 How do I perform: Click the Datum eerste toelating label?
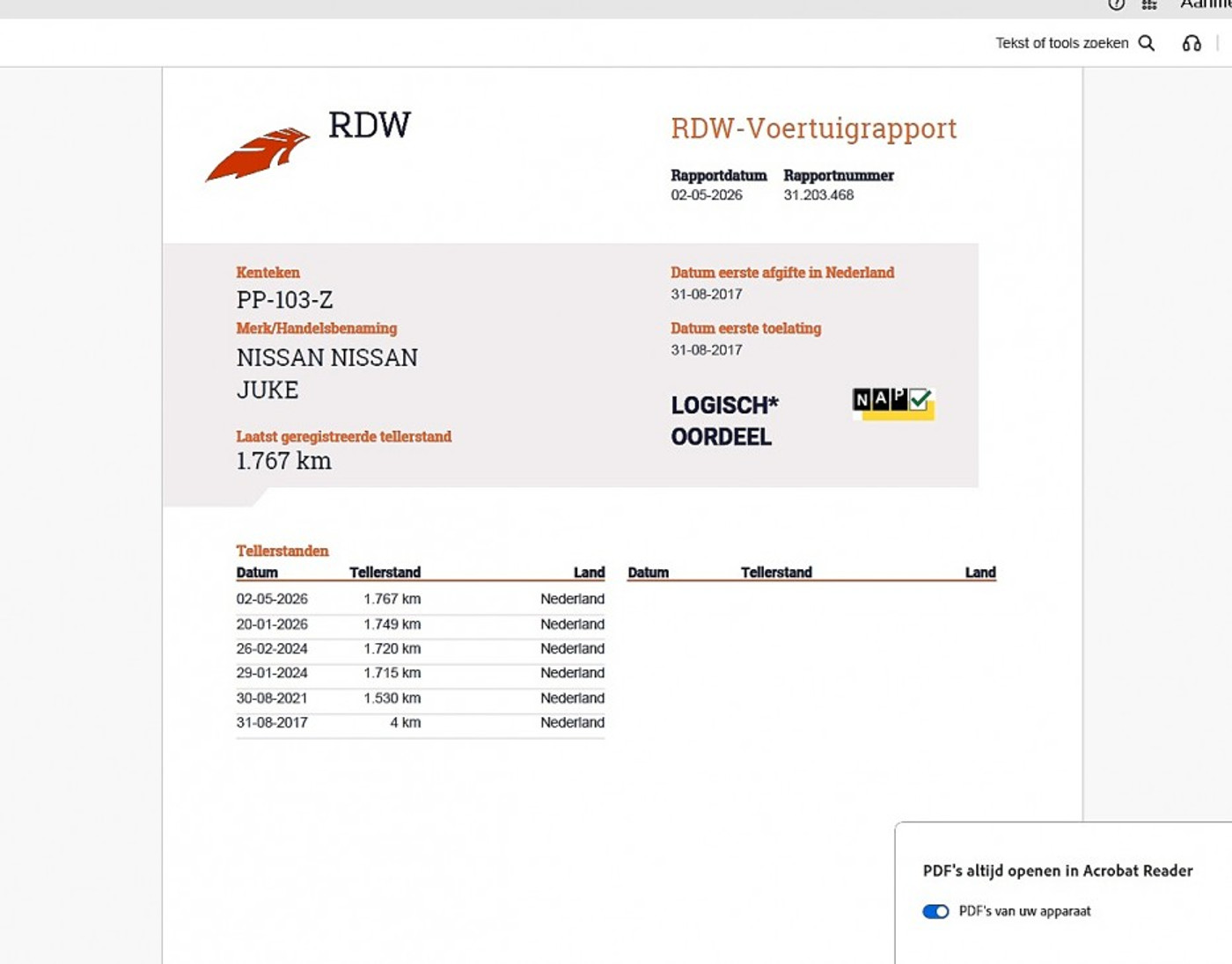coord(745,328)
